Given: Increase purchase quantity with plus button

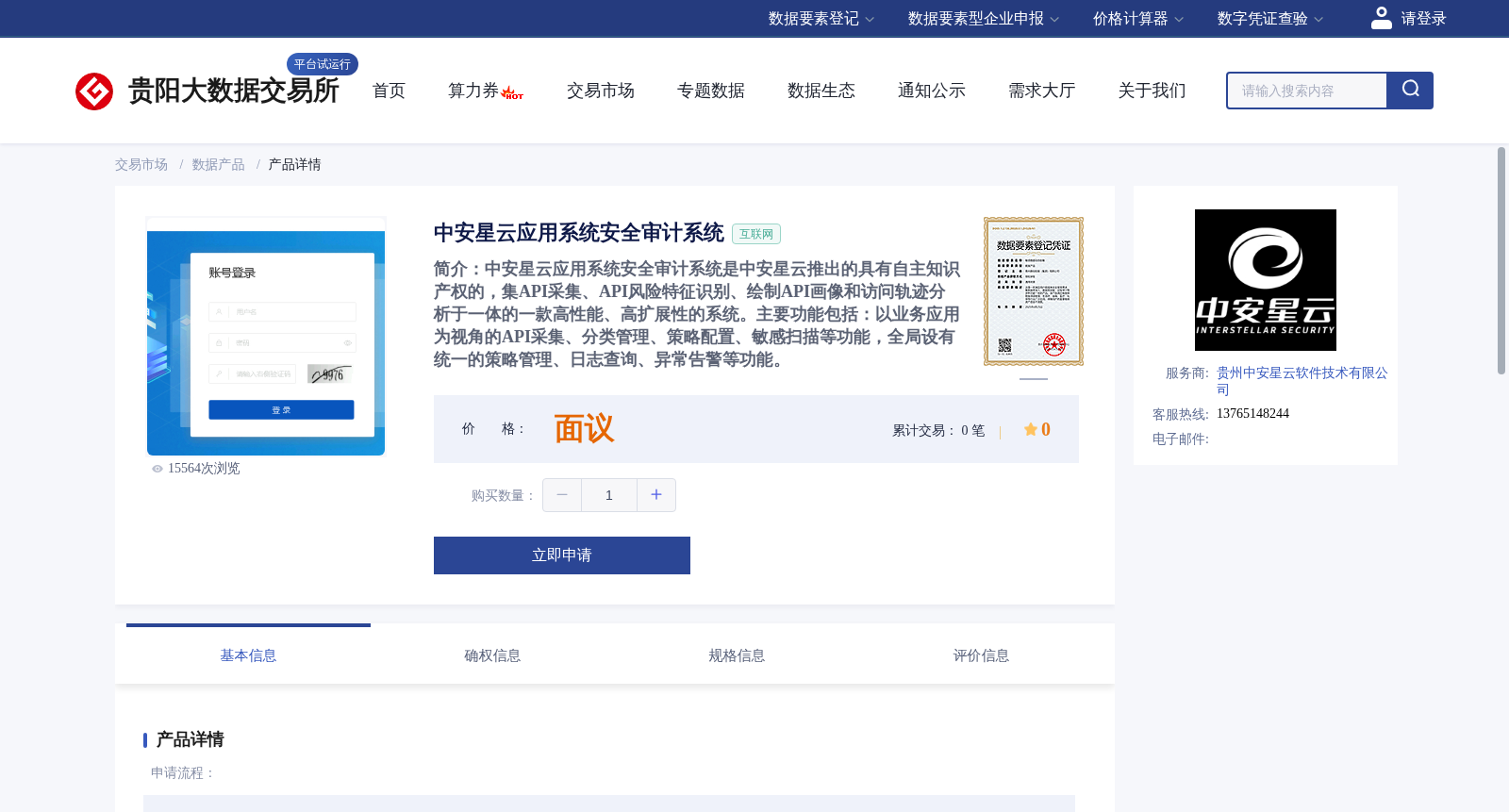Looking at the screenshot, I should (656, 495).
